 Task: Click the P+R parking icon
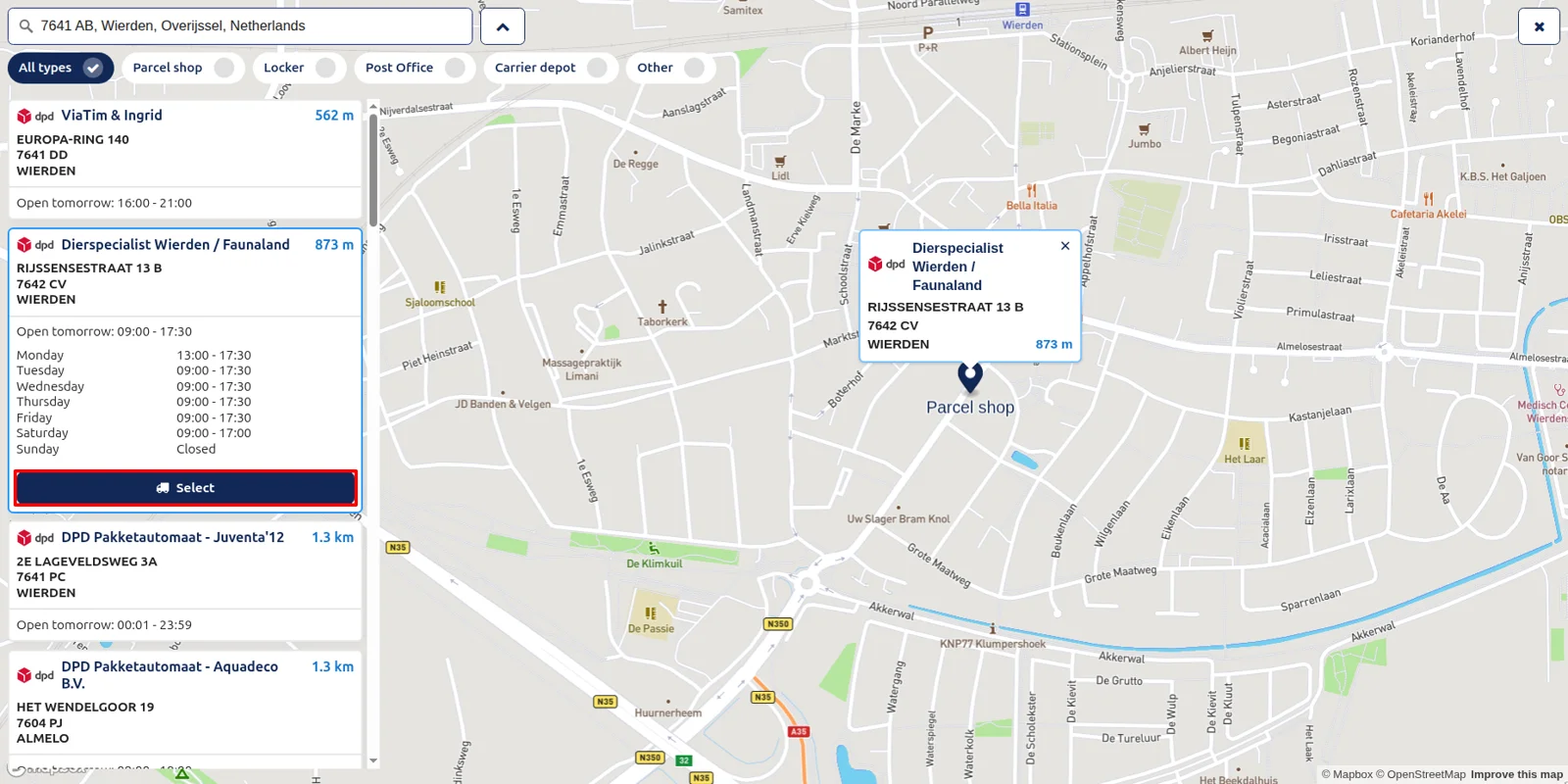[928, 33]
